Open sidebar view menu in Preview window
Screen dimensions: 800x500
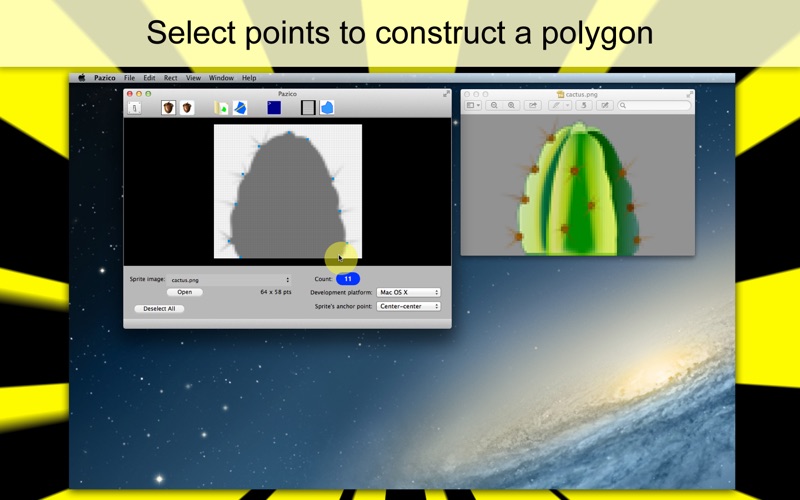[x=473, y=105]
